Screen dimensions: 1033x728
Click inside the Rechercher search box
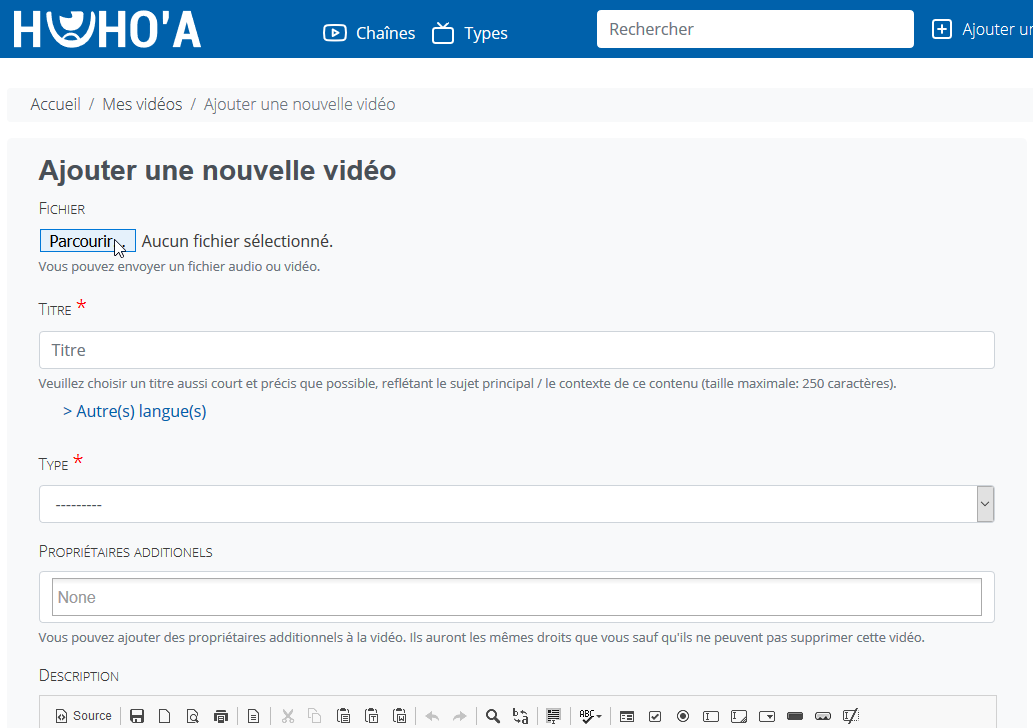click(x=754, y=29)
